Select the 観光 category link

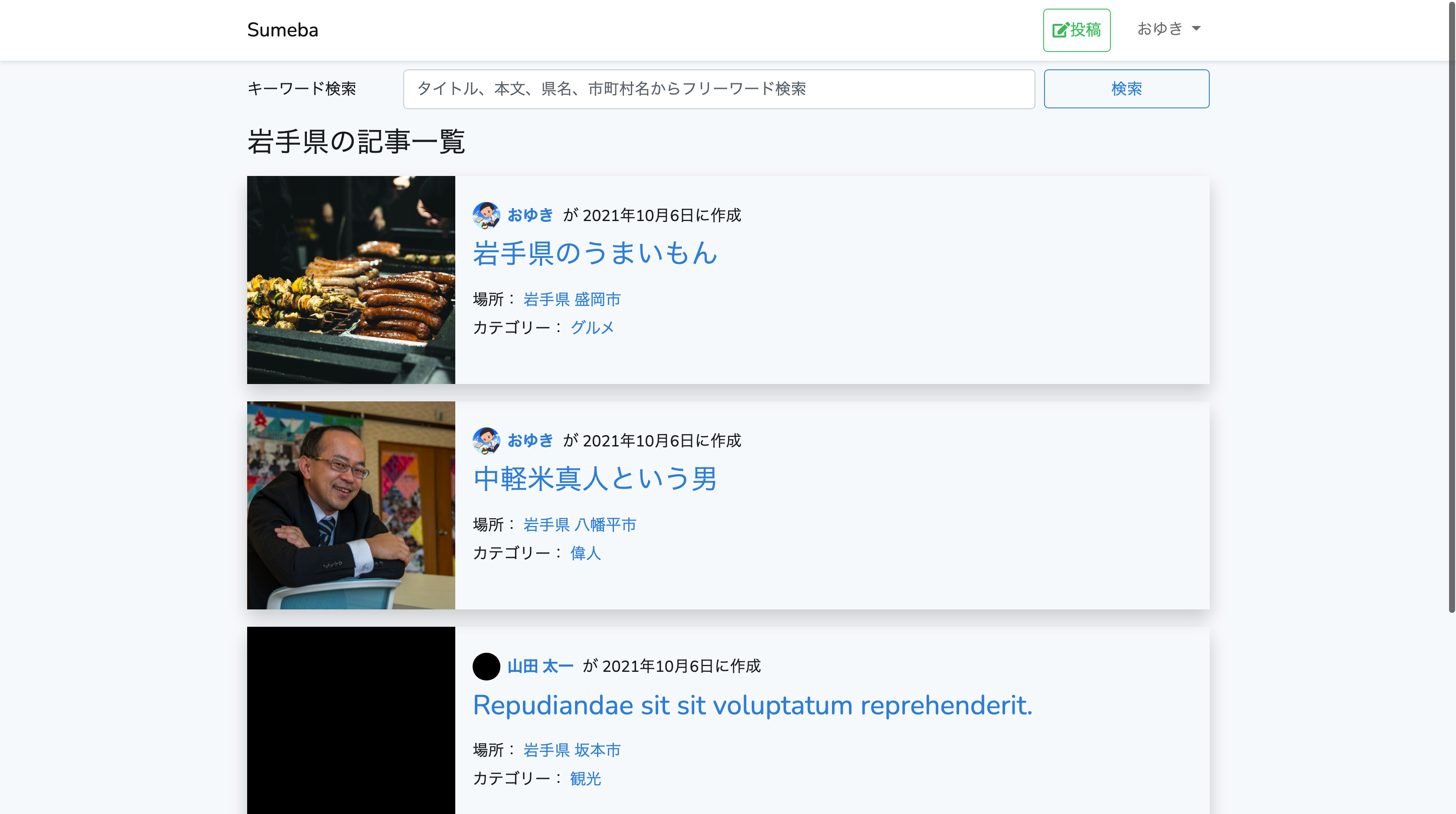click(585, 779)
